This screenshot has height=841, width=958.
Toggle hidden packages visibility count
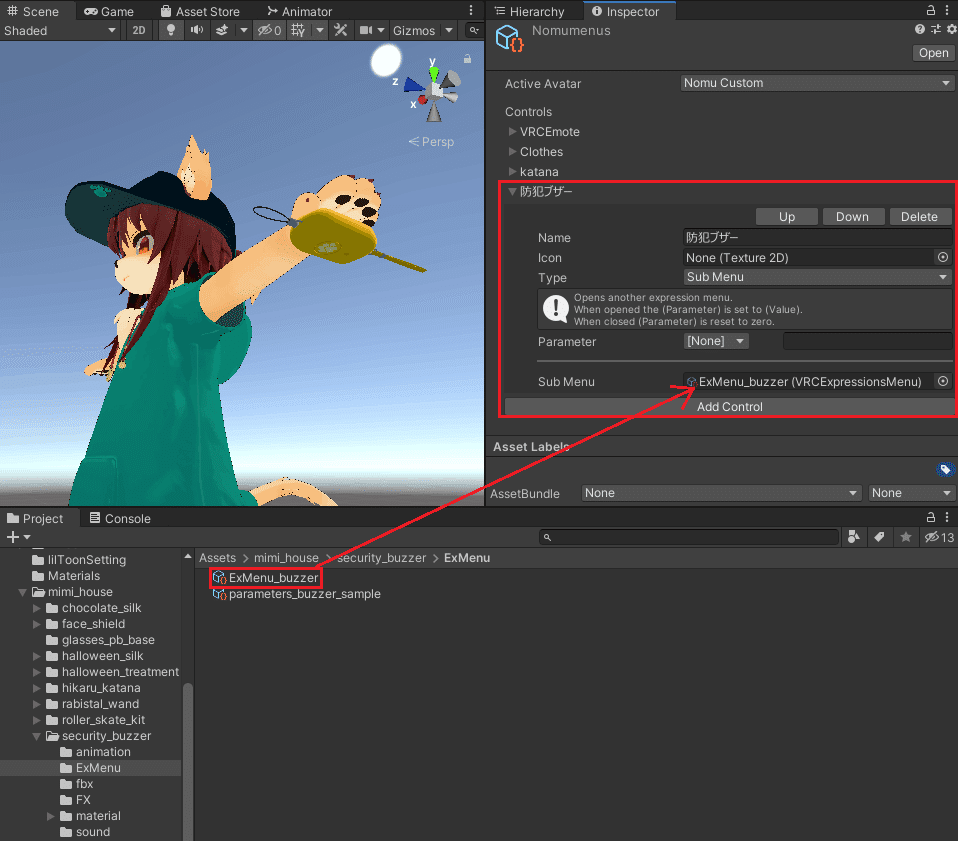coord(939,537)
